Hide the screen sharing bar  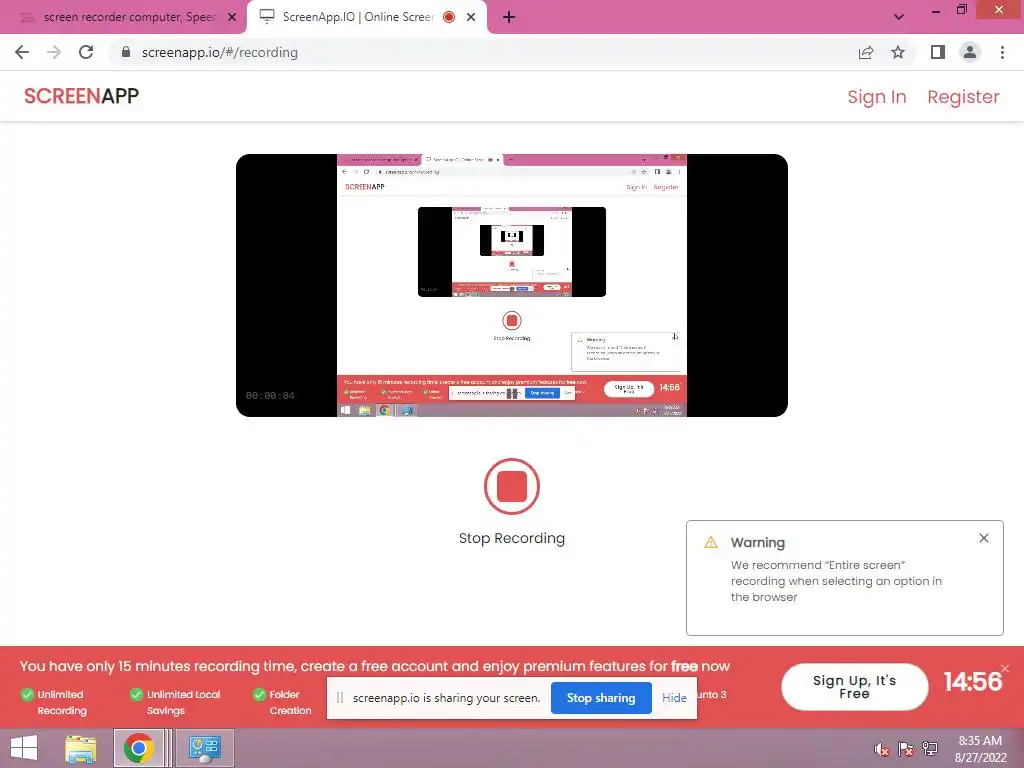coord(674,697)
